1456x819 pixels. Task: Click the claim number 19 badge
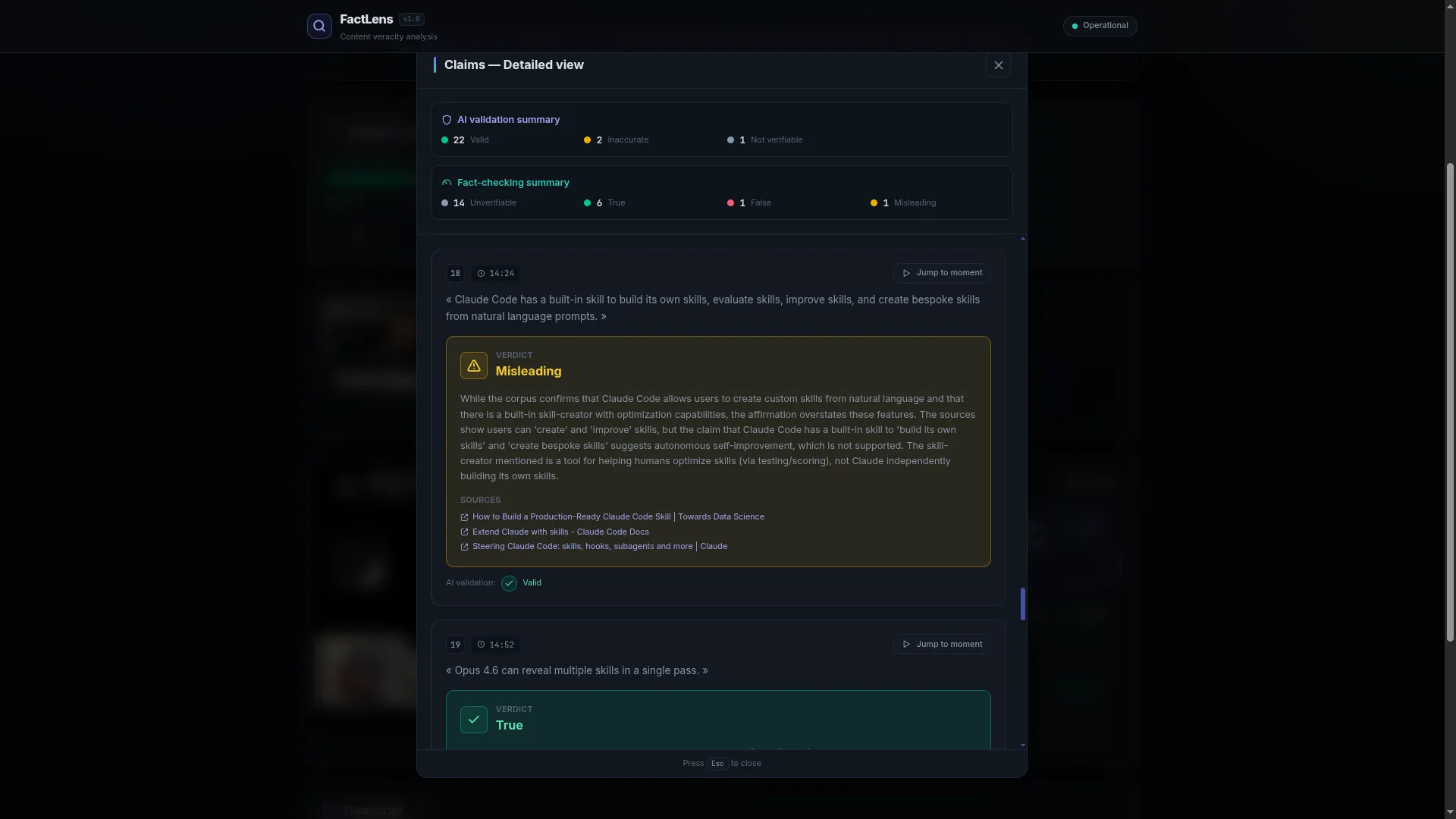pos(455,645)
